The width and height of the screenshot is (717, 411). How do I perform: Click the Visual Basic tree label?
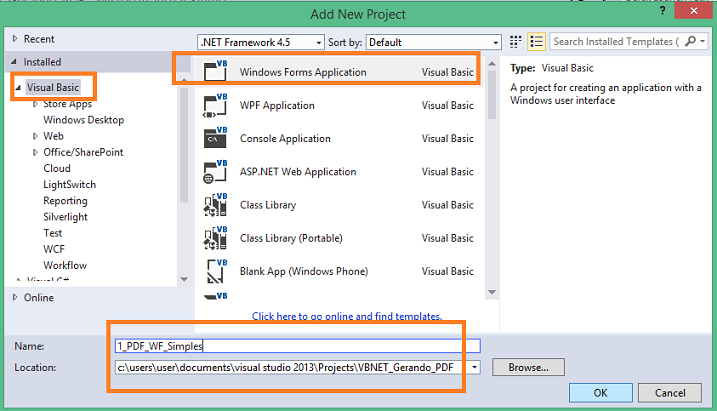[x=53, y=87]
